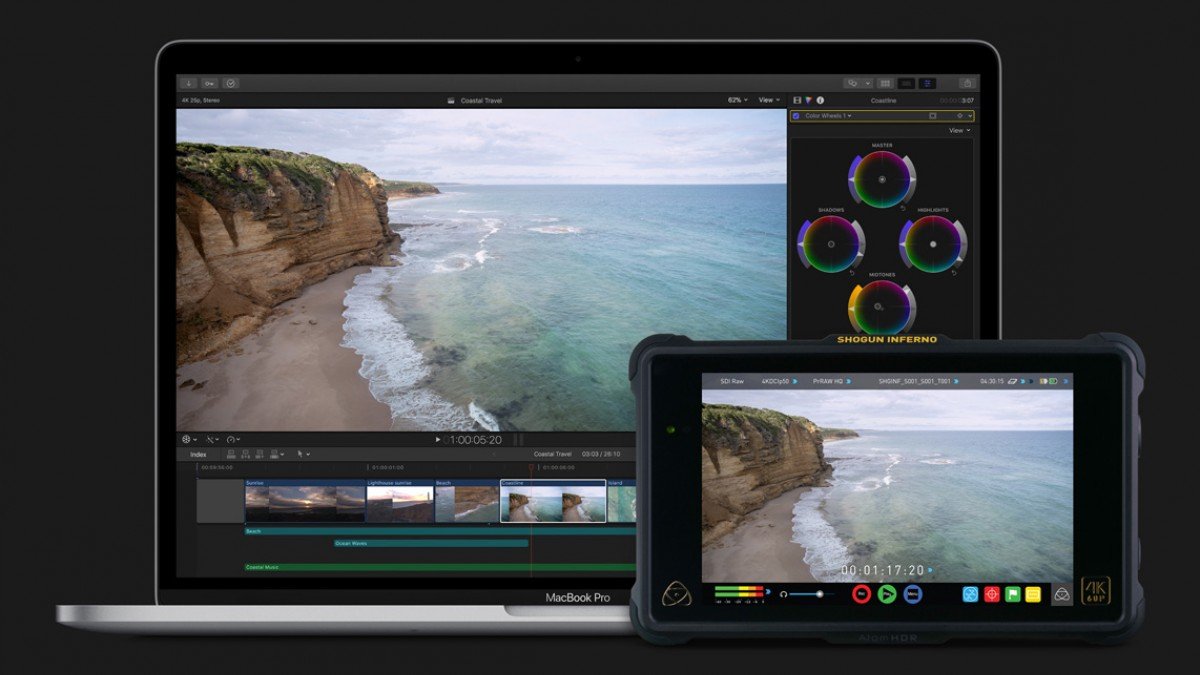Click the insert clip edit icon
1200x675 pixels.
[x=246, y=454]
